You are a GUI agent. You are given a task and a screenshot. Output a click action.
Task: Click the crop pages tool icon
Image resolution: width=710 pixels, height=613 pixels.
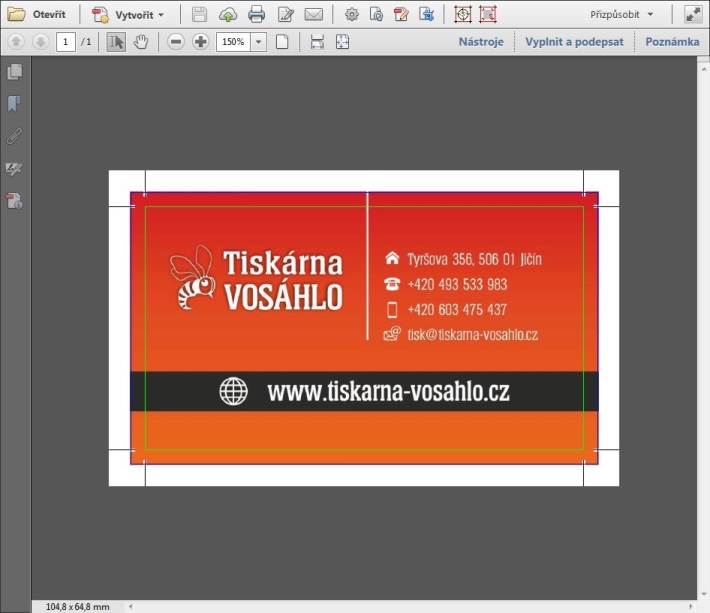click(488, 14)
